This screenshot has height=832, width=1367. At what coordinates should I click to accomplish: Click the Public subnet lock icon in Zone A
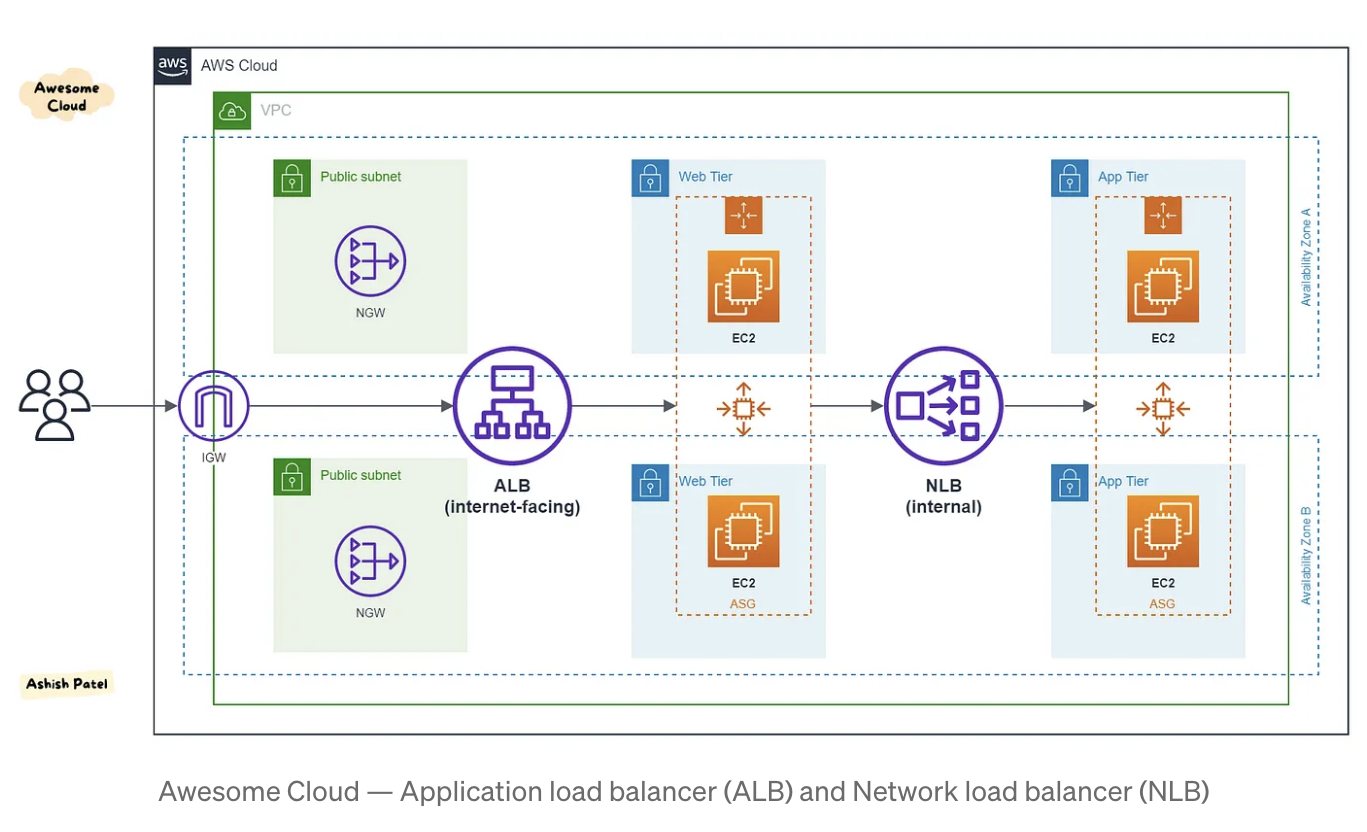292,178
